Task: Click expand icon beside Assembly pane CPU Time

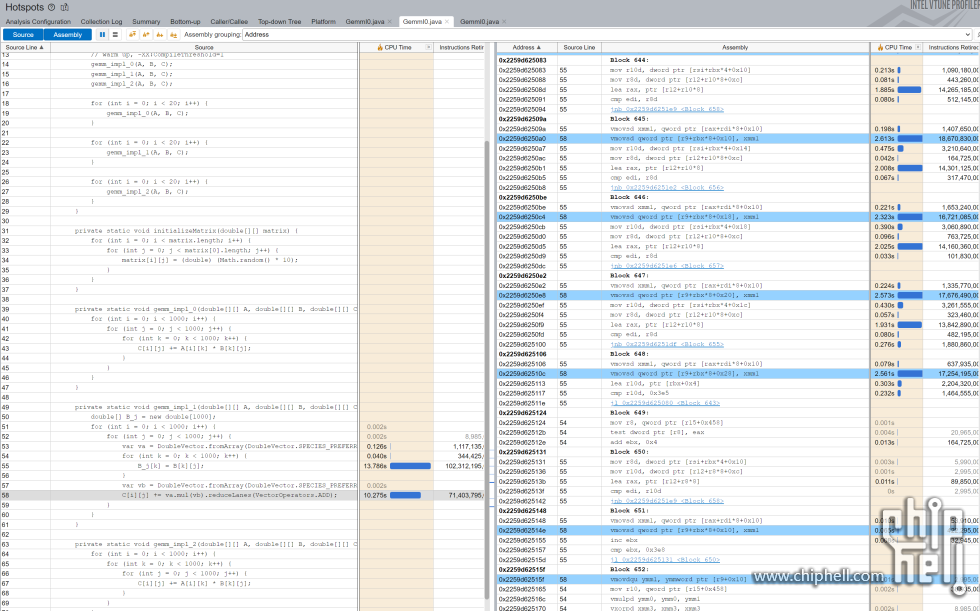Action: coord(918,47)
